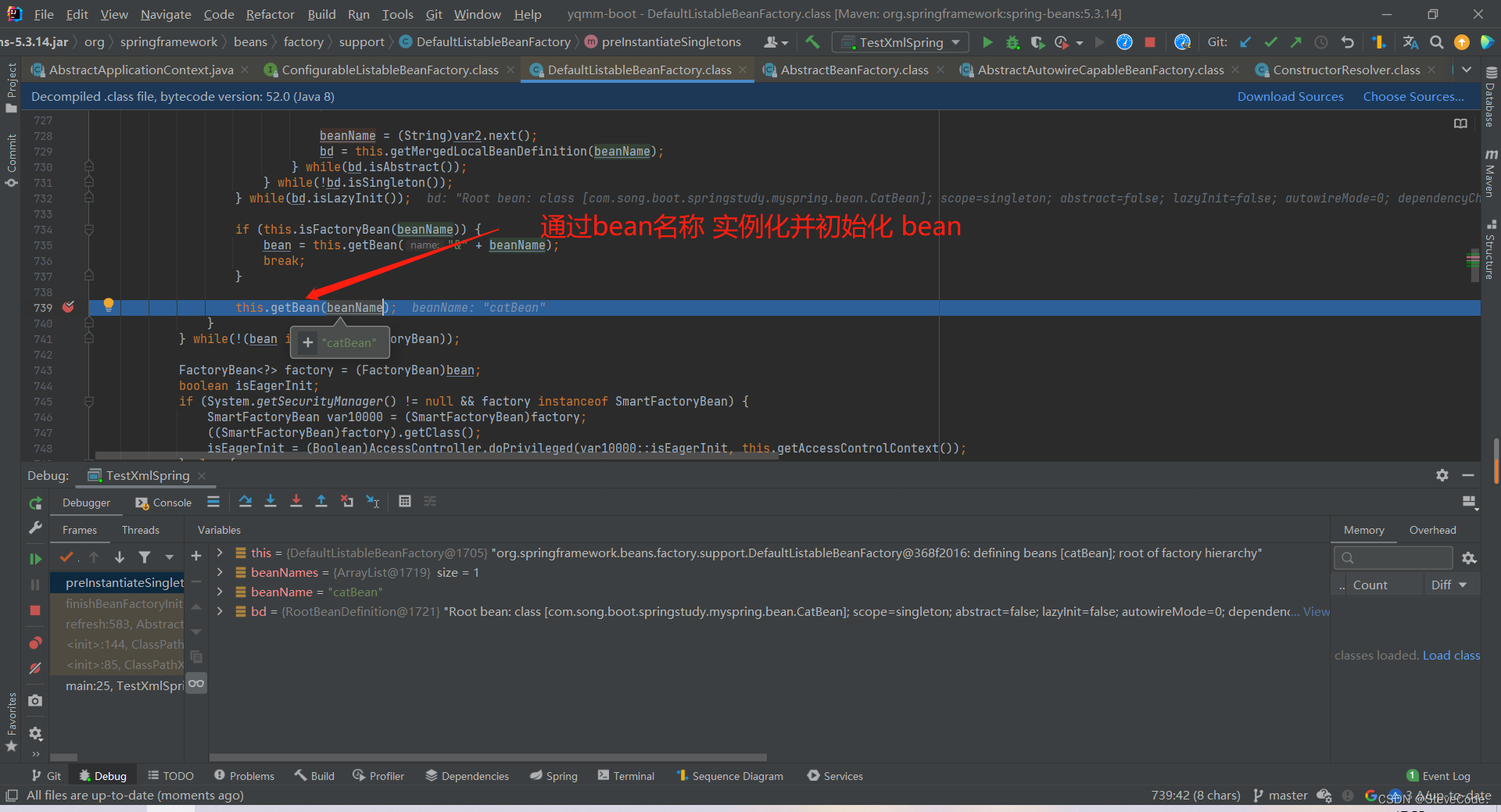Expand the beanNames variable node
This screenshot has height=812, width=1501.
[x=220, y=572]
